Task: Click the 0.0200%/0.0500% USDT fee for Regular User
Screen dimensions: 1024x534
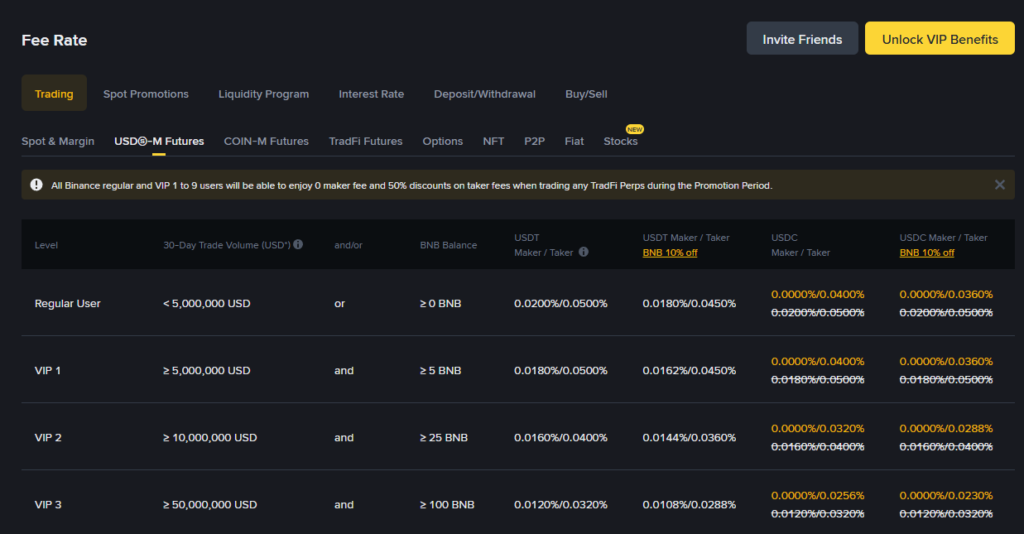Action: (560, 304)
